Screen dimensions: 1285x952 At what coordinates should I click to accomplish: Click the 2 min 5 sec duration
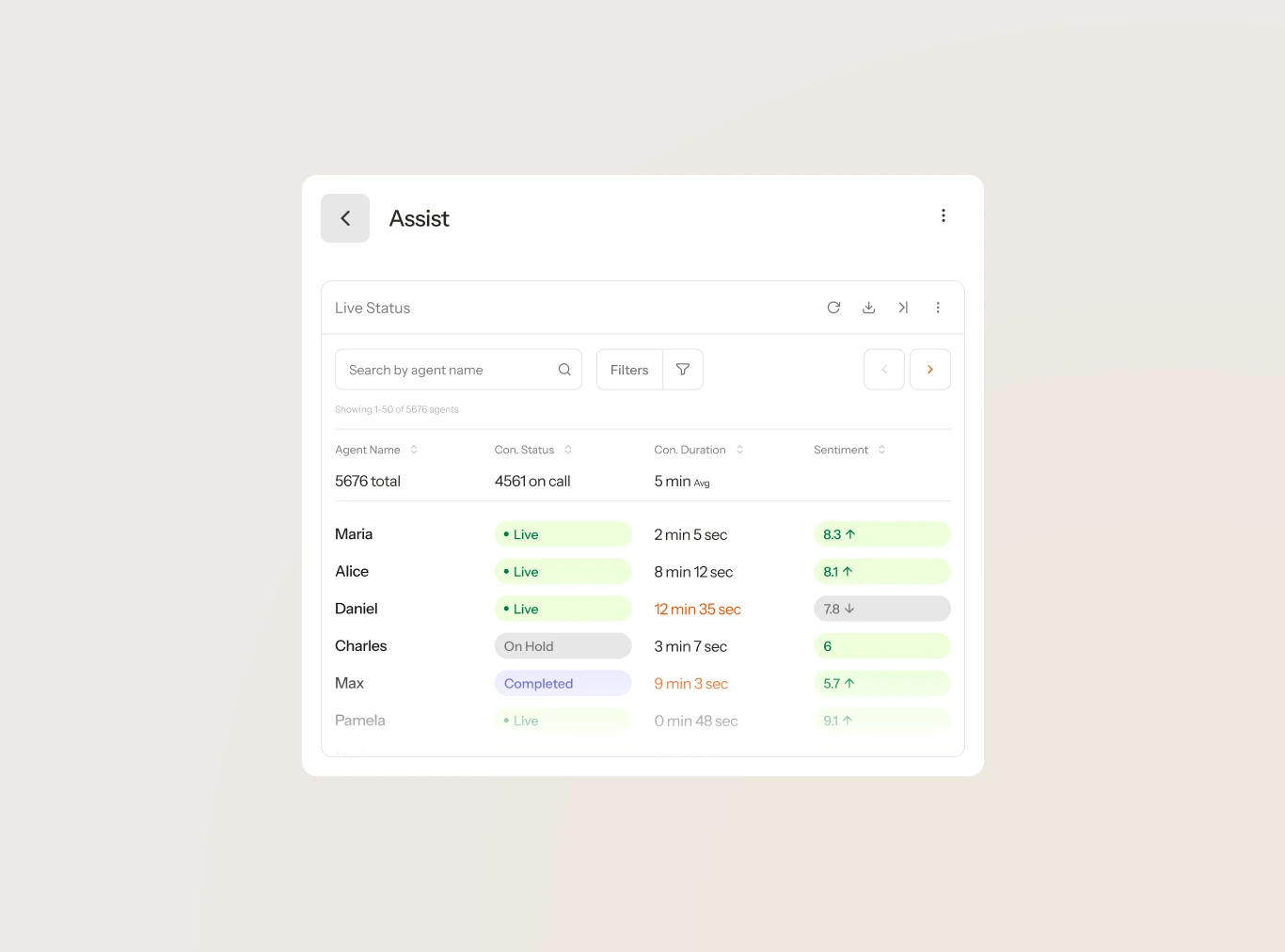pos(690,534)
